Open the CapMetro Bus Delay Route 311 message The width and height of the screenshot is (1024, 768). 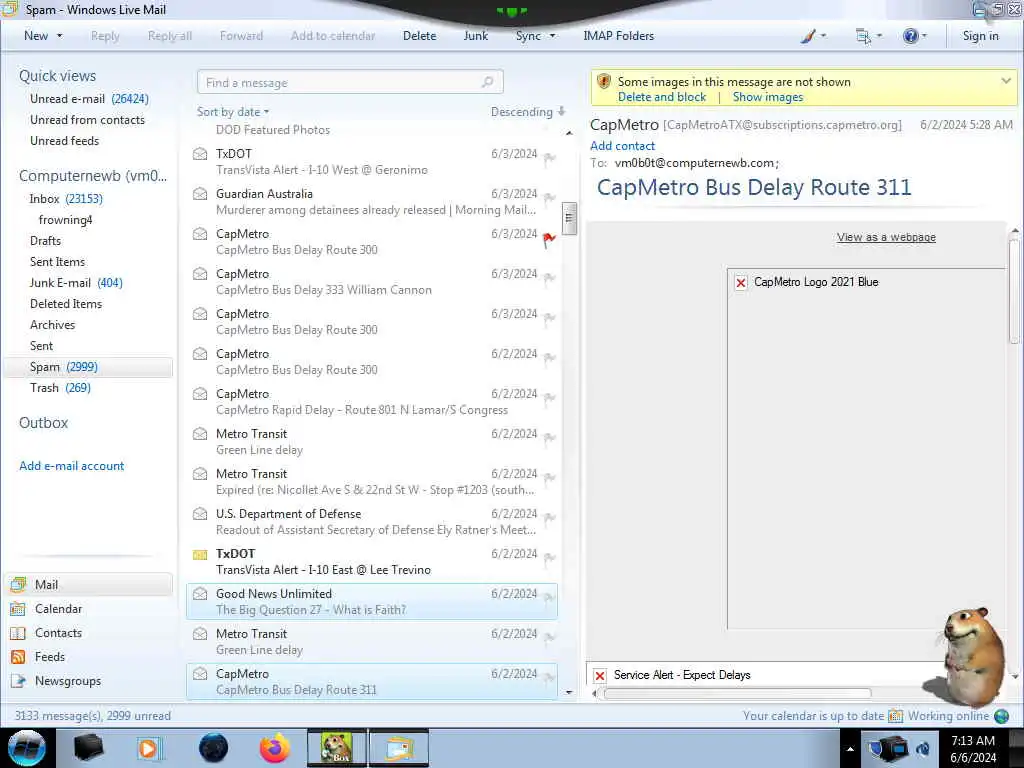(372, 681)
